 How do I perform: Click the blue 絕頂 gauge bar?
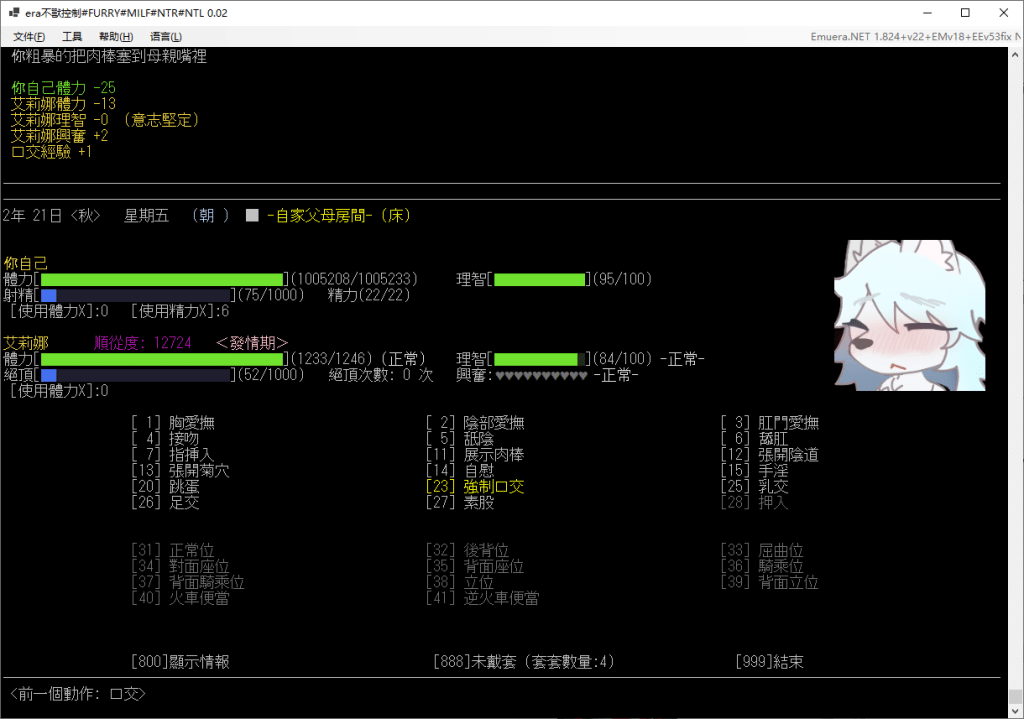(135, 375)
